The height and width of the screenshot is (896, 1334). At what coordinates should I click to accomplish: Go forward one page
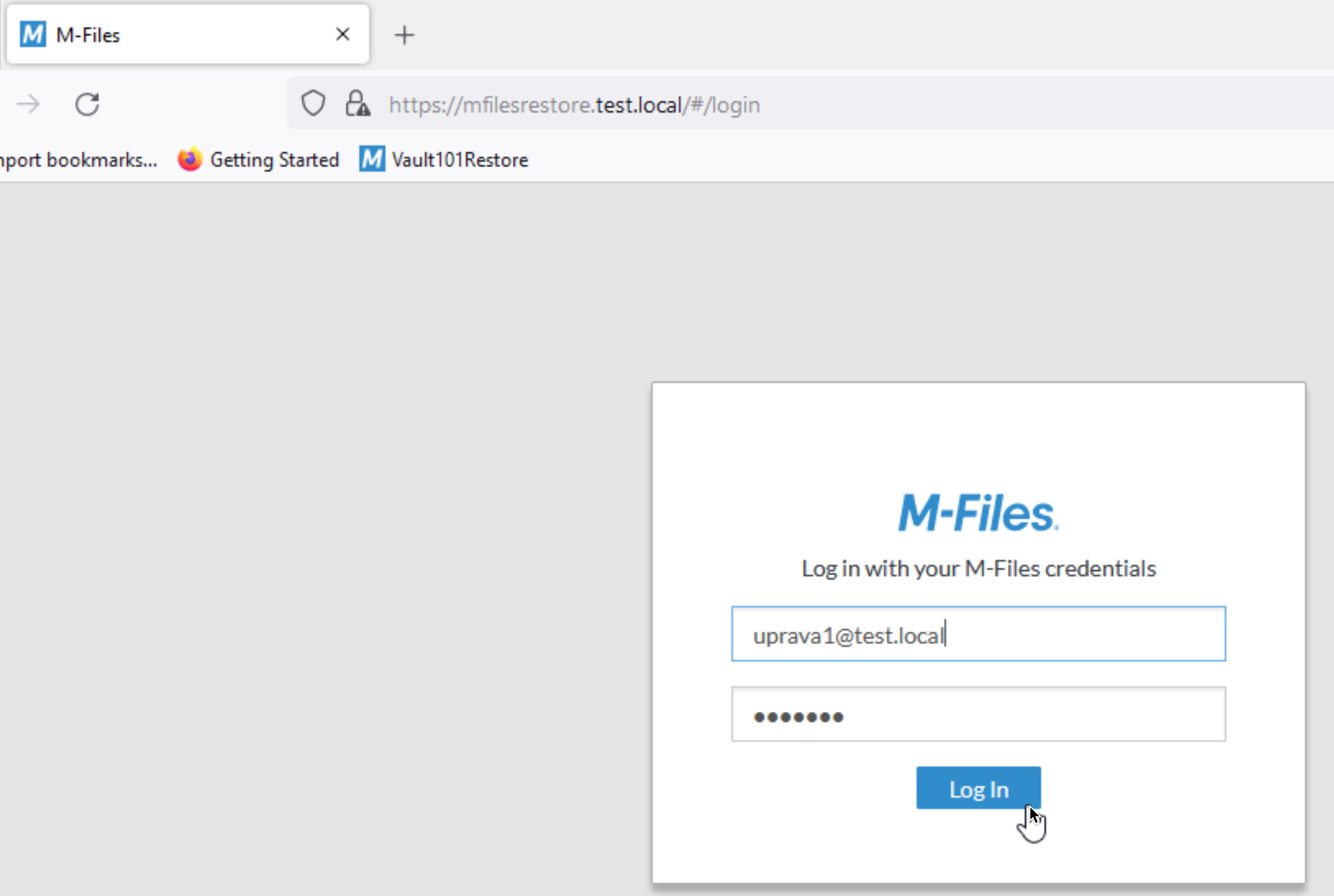pyautogui.click(x=27, y=104)
